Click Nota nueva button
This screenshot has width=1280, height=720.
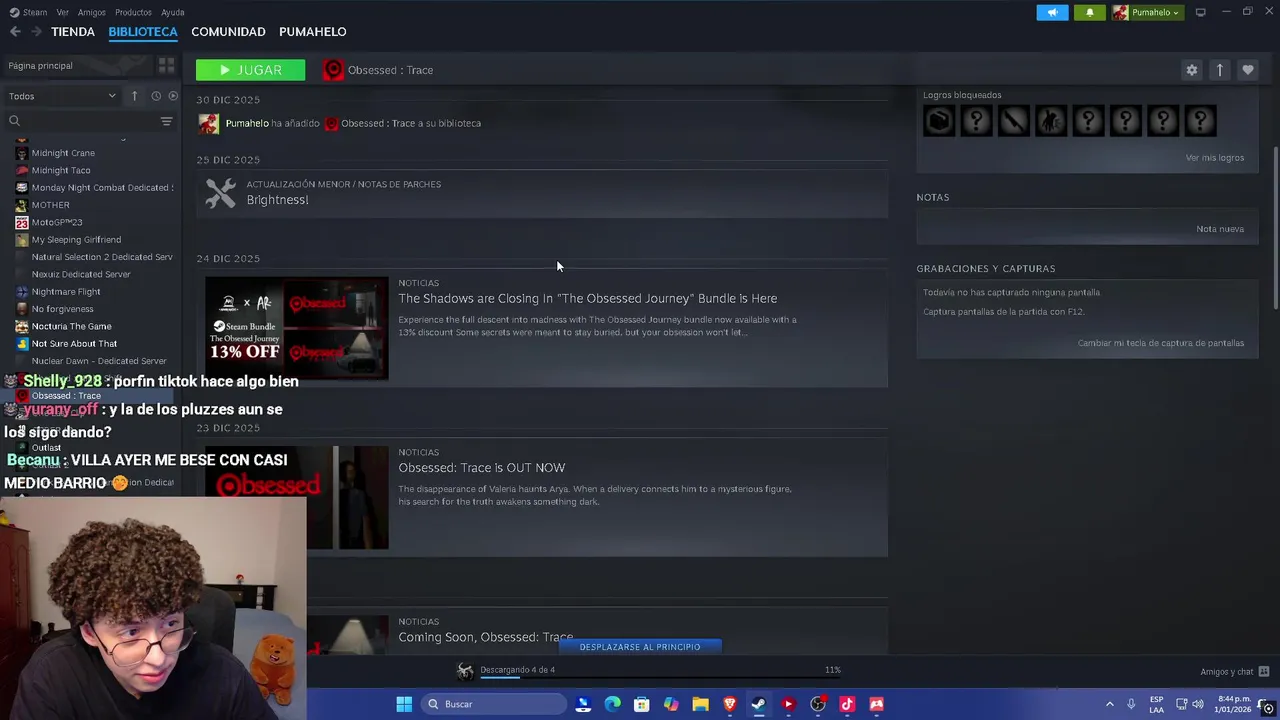point(1220,229)
